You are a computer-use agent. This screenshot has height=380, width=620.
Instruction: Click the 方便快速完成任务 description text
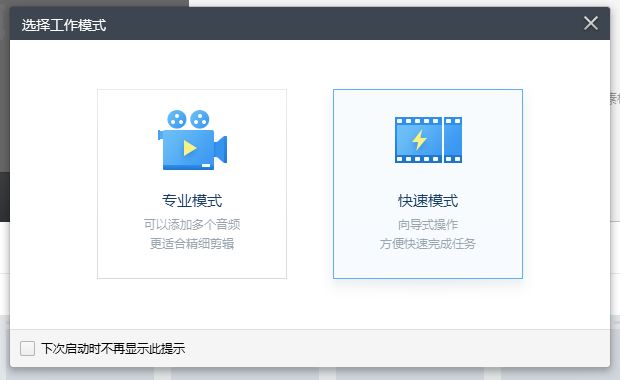pos(428,244)
